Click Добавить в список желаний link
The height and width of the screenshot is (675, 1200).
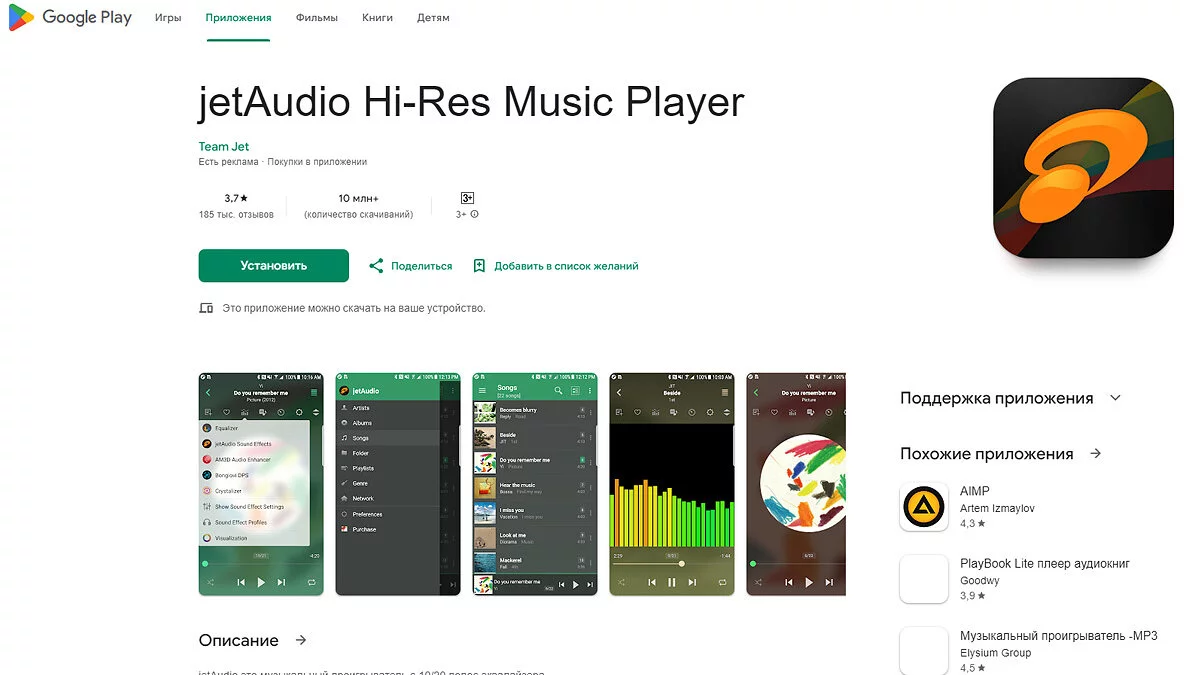(566, 266)
